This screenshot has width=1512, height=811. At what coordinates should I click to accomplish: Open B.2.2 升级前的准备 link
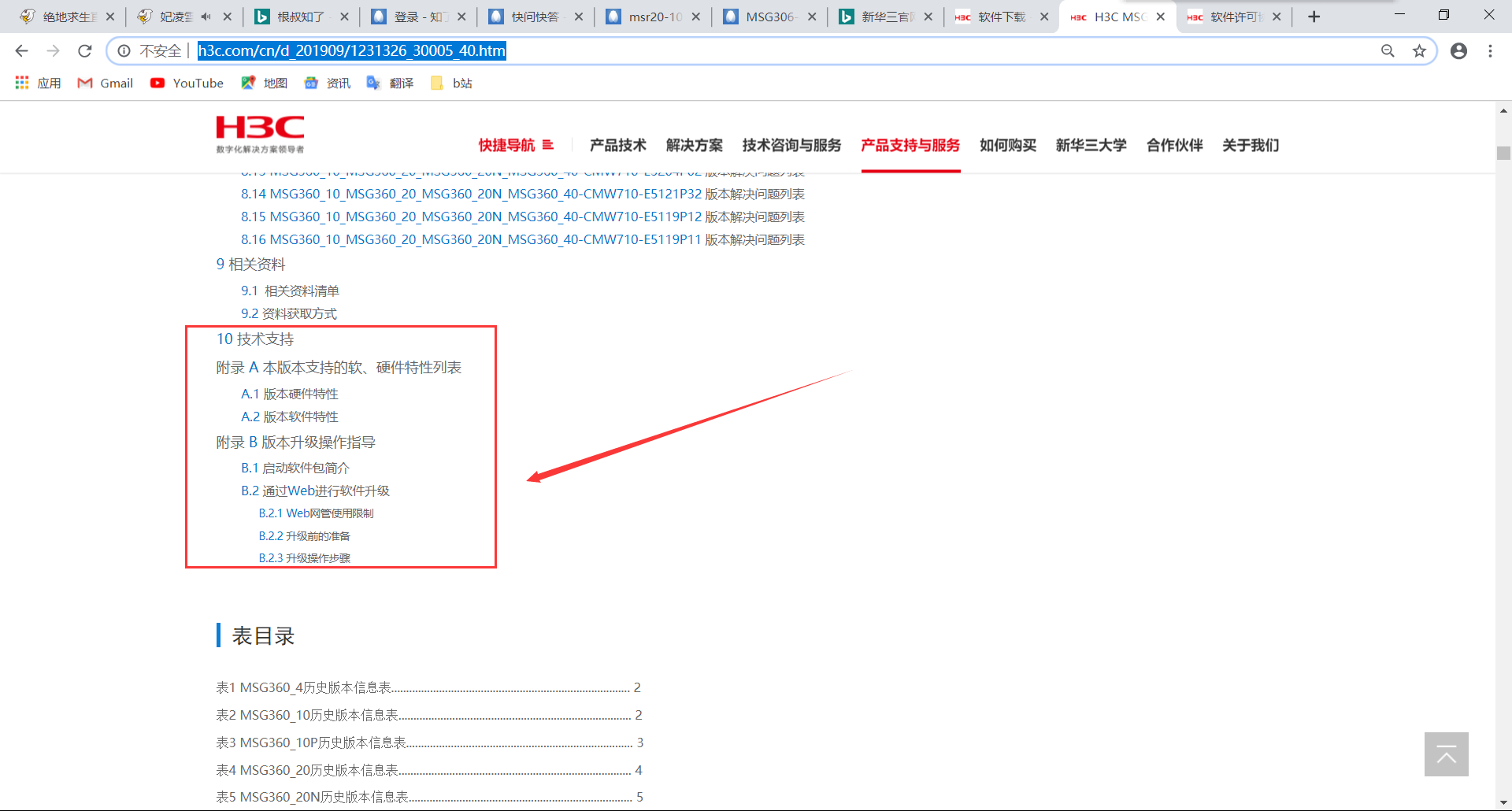click(305, 536)
